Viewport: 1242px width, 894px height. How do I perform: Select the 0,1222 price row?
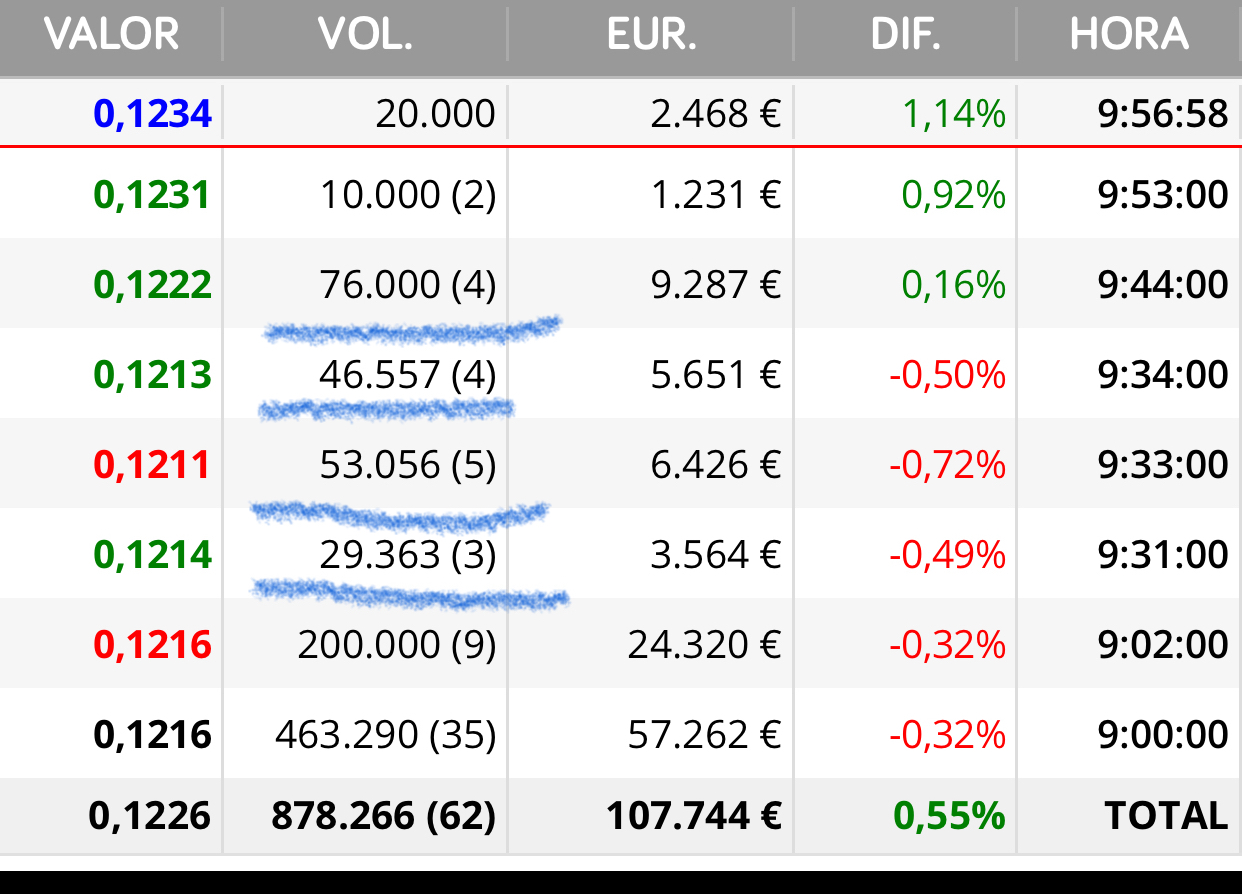(x=152, y=285)
